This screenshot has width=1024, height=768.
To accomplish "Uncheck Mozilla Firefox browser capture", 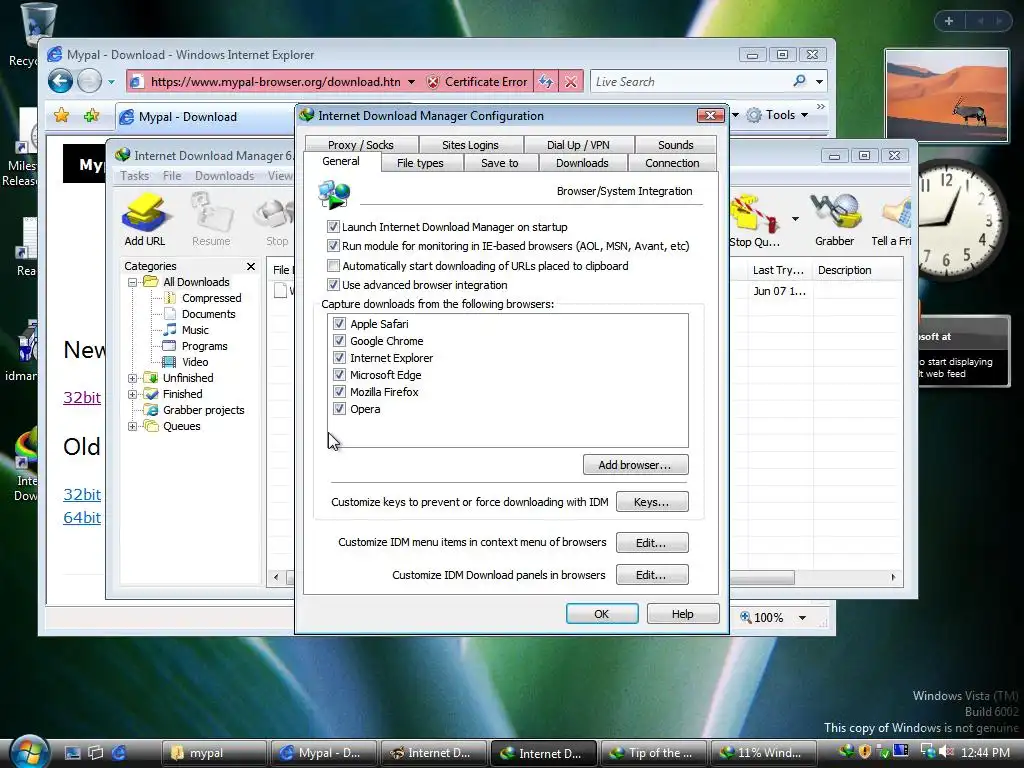I will (x=339, y=391).
